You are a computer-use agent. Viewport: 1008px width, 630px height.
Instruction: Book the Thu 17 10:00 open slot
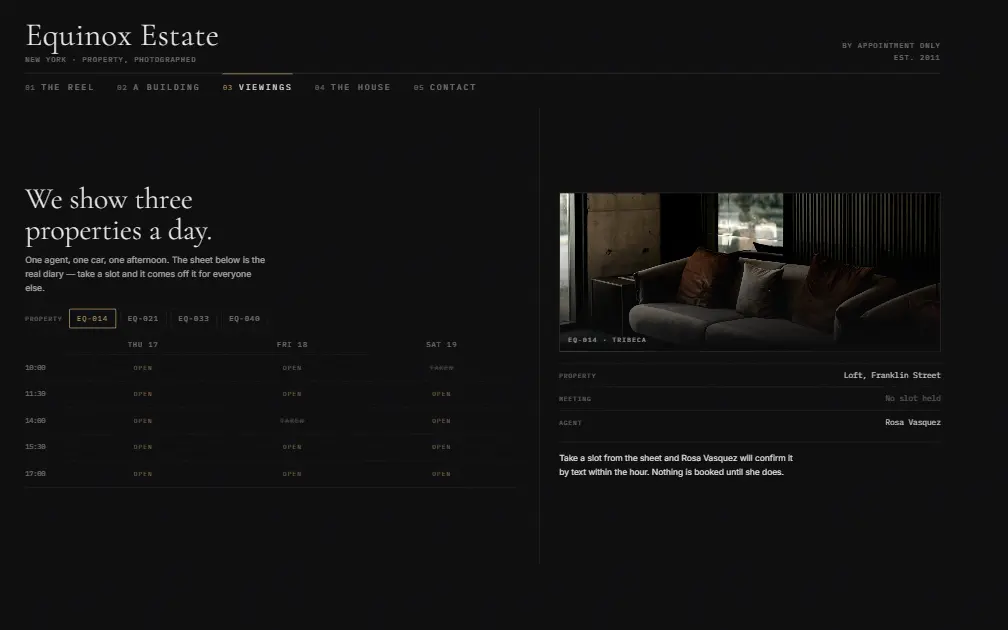(143, 368)
